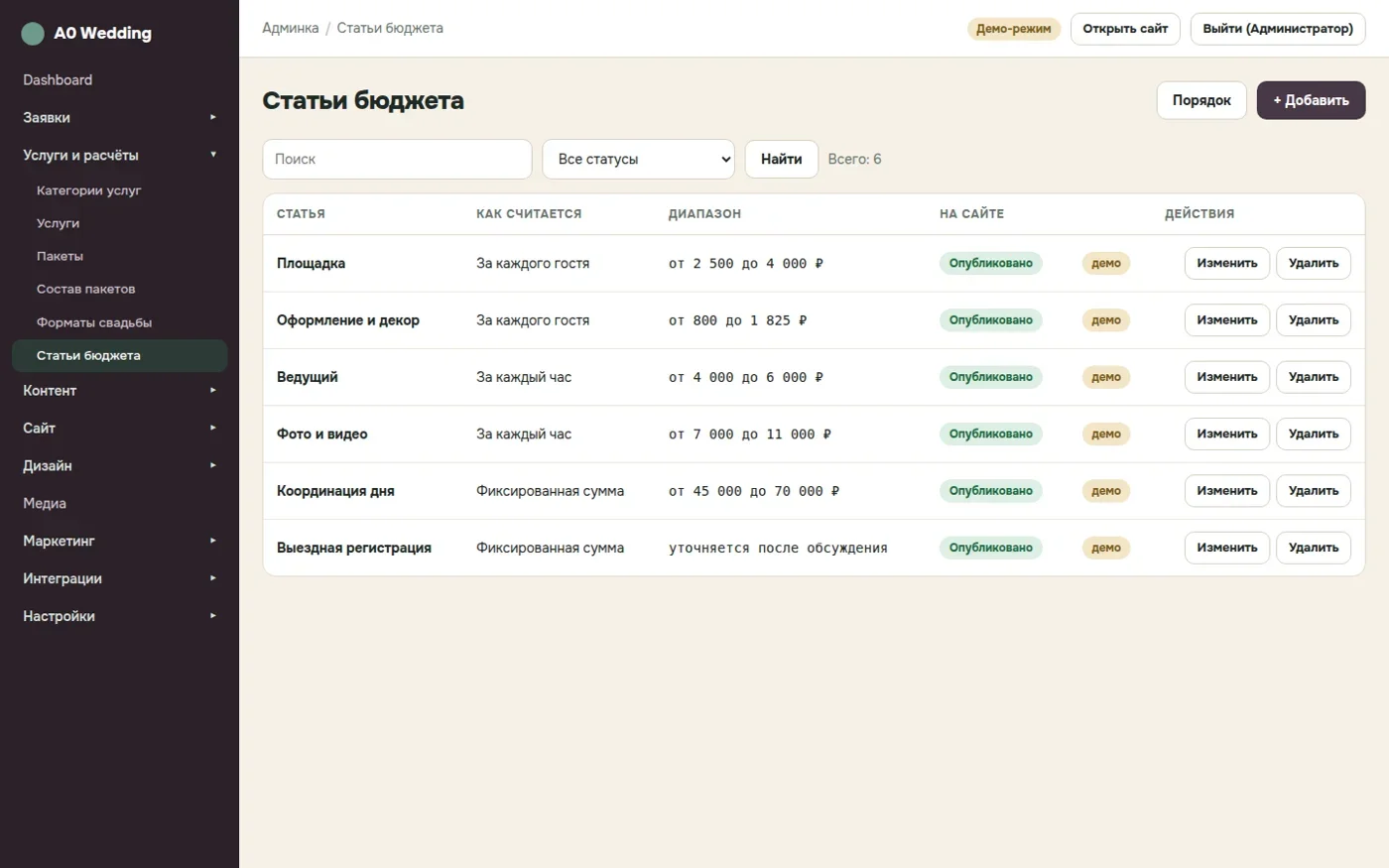Edit the Оформление и декор row

pos(1227,320)
